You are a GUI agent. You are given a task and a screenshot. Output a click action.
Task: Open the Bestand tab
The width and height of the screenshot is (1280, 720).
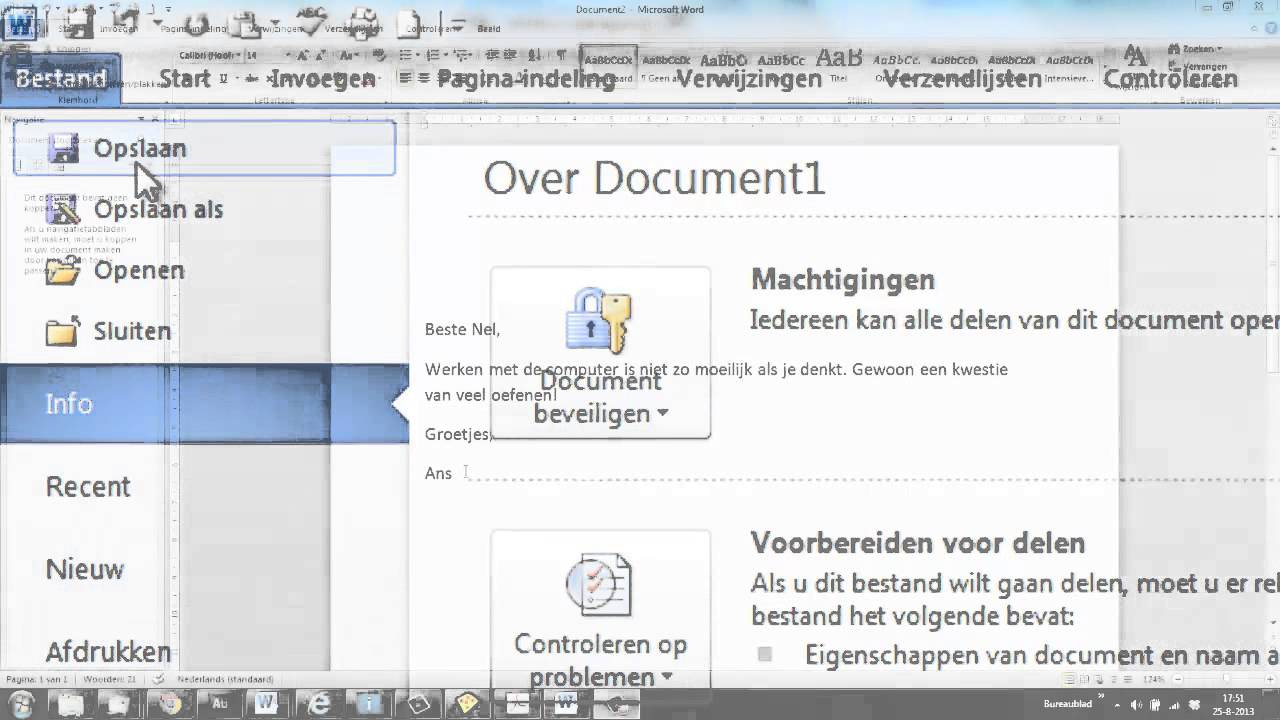coord(61,78)
